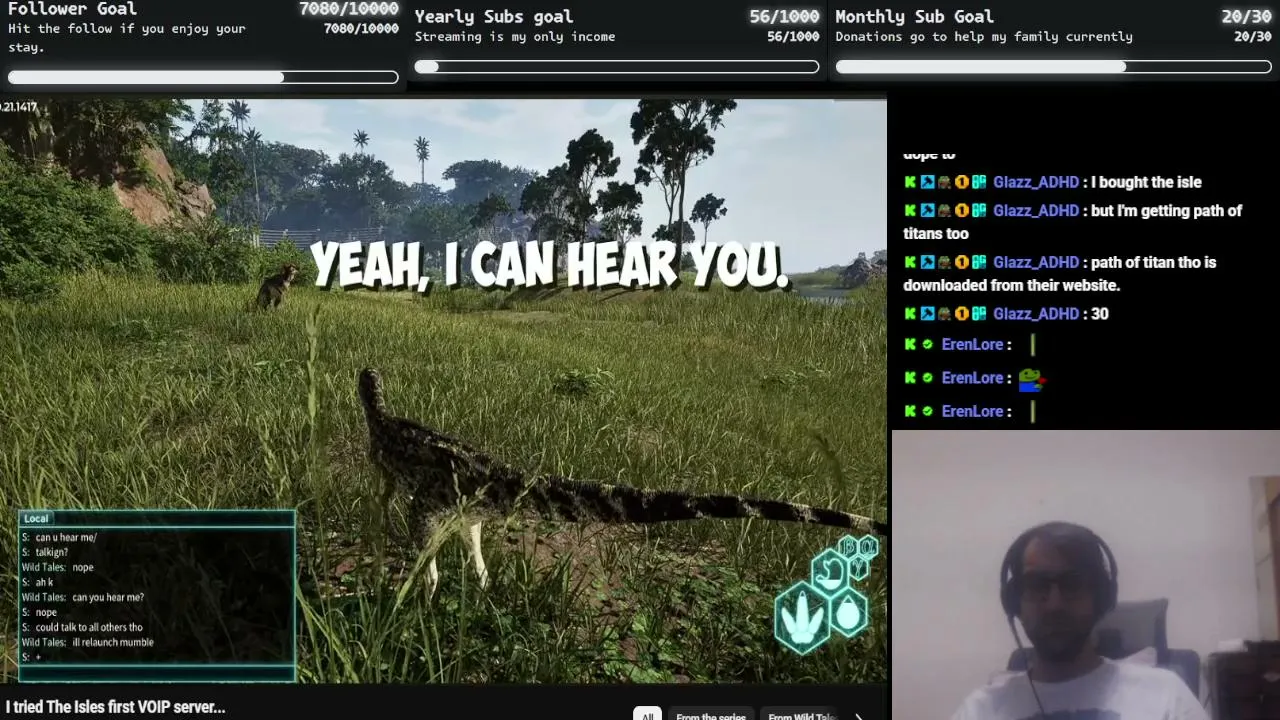
Task: Click the "ah k" chat line
Action: click(44, 582)
